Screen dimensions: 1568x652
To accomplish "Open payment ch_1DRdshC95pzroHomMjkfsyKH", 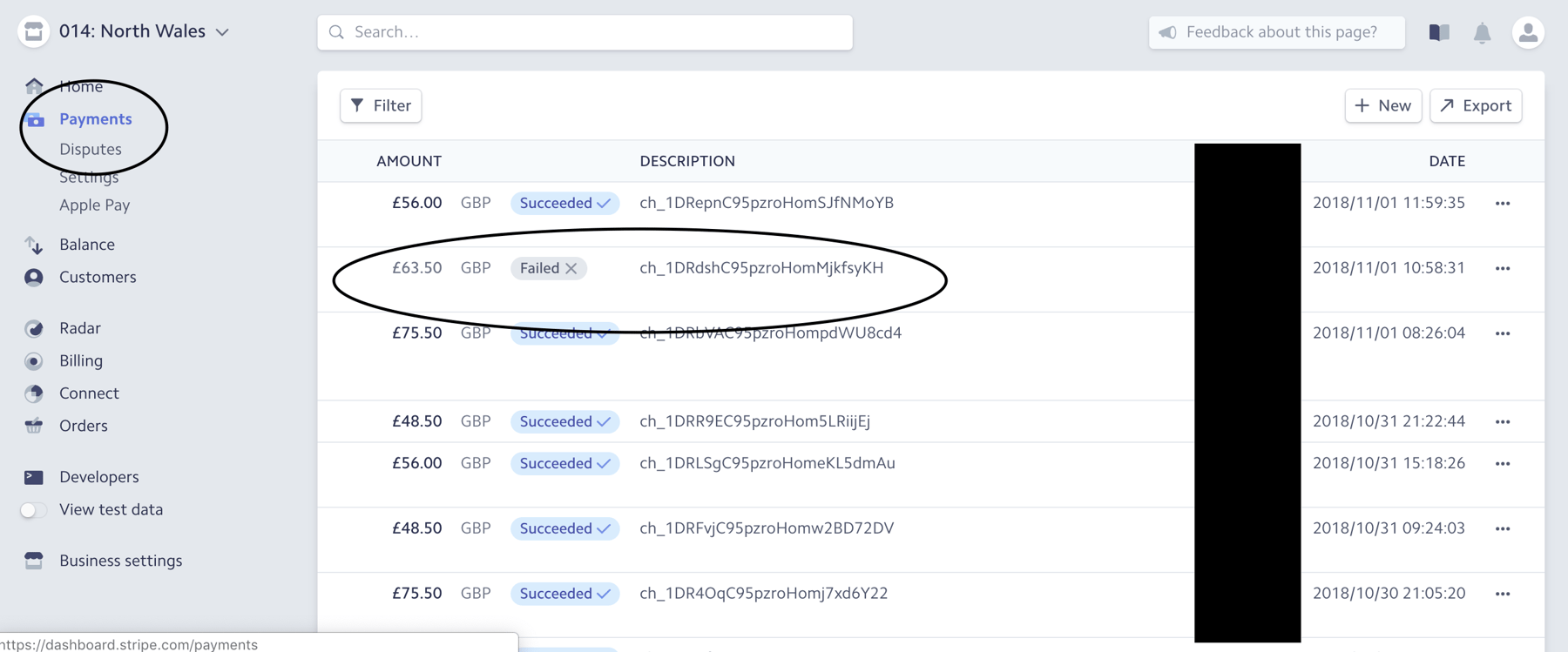I will (761, 268).
